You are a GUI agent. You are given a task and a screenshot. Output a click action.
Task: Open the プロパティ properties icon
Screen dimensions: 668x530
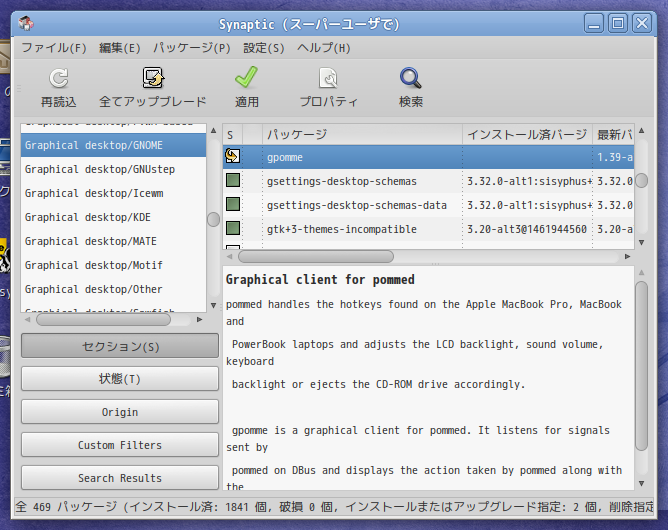328,78
